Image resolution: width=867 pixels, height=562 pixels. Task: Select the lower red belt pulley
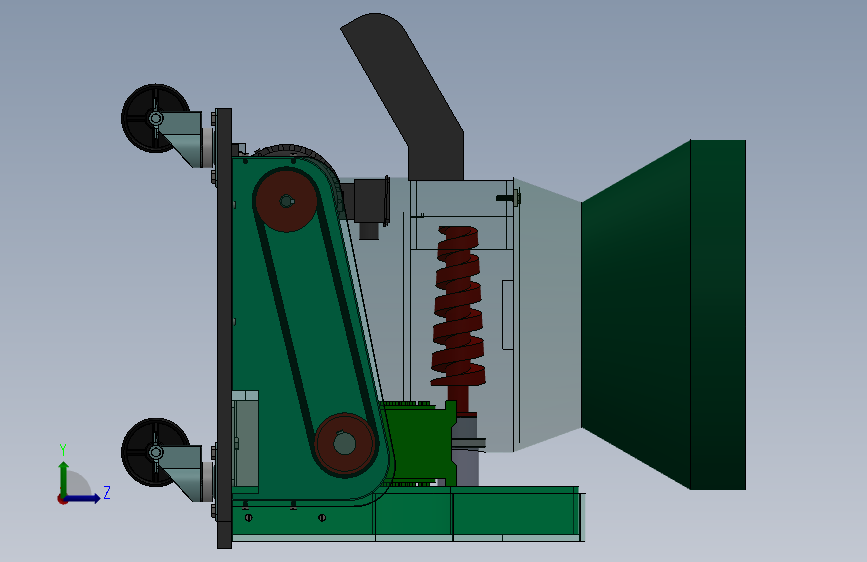(x=344, y=443)
